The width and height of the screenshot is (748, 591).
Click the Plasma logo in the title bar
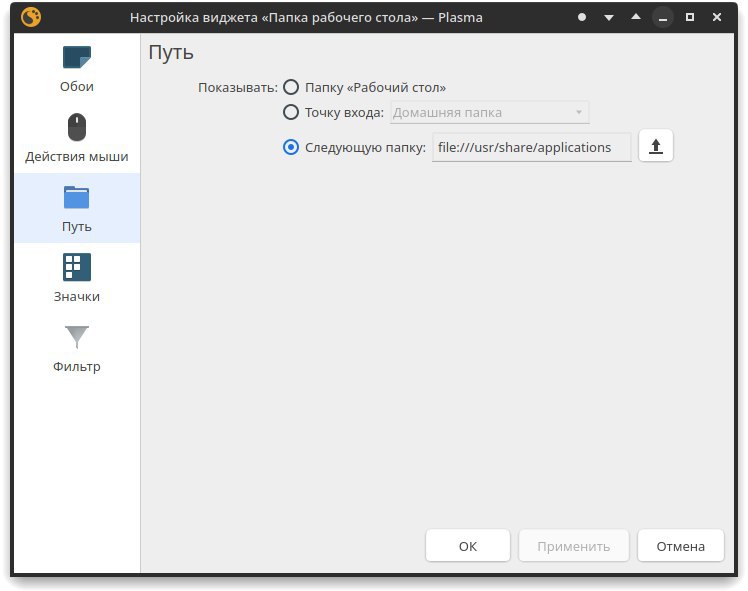coord(31,18)
